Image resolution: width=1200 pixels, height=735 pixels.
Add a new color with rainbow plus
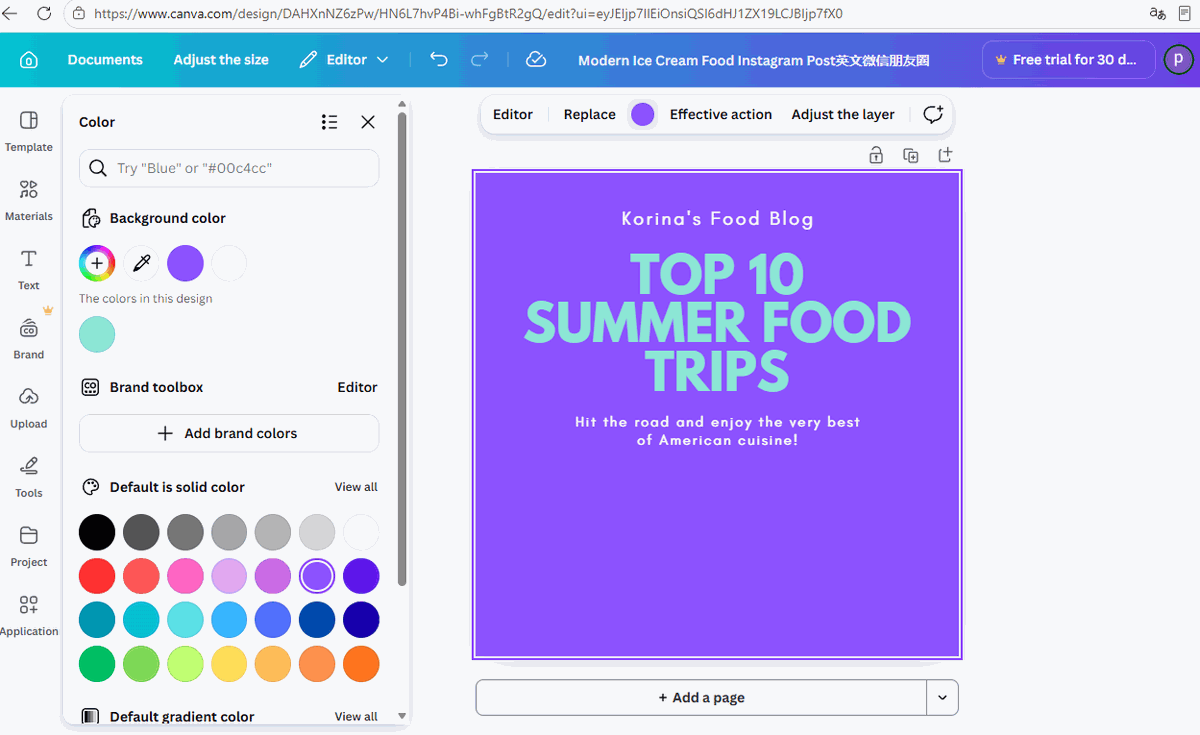97,264
